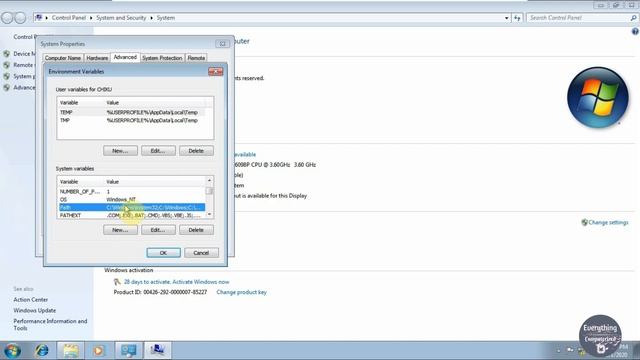Open the help question mark icon
This screenshot has height=360, width=640.
pyautogui.click(x=635, y=31)
